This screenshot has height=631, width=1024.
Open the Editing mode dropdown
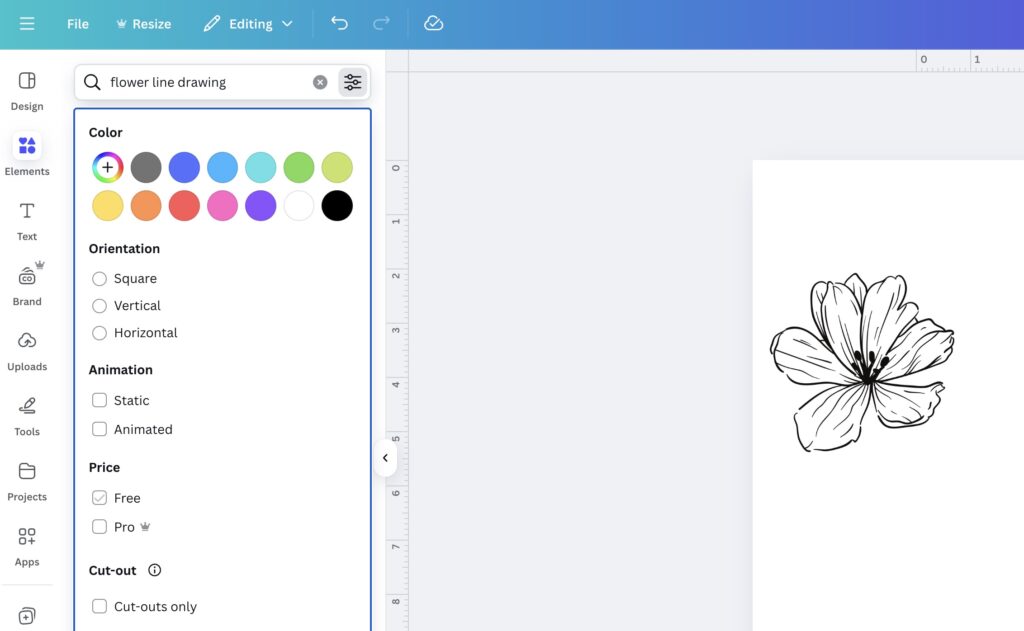[247, 23]
